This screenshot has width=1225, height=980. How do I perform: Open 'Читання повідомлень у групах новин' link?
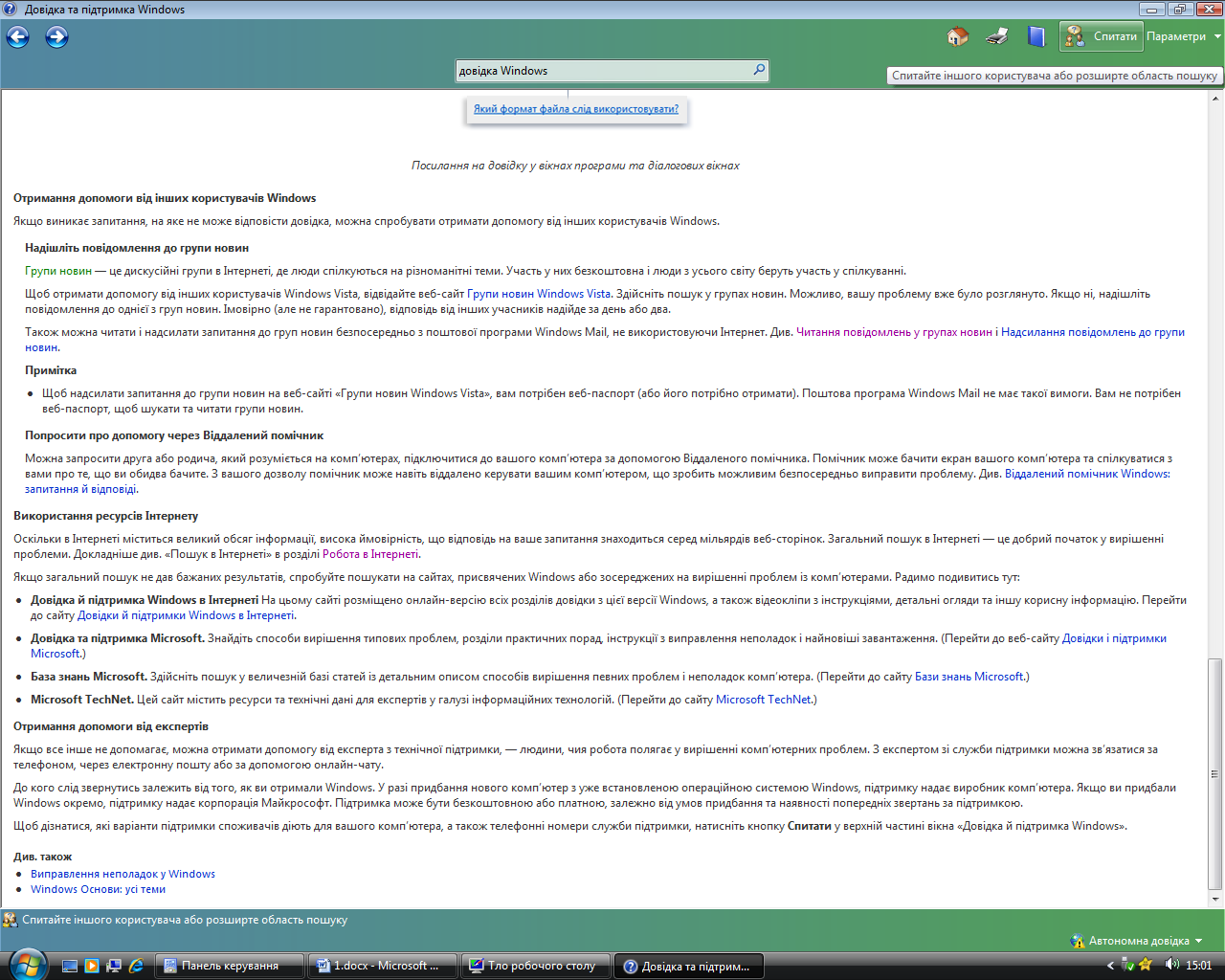pyautogui.click(x=894, y=332)
